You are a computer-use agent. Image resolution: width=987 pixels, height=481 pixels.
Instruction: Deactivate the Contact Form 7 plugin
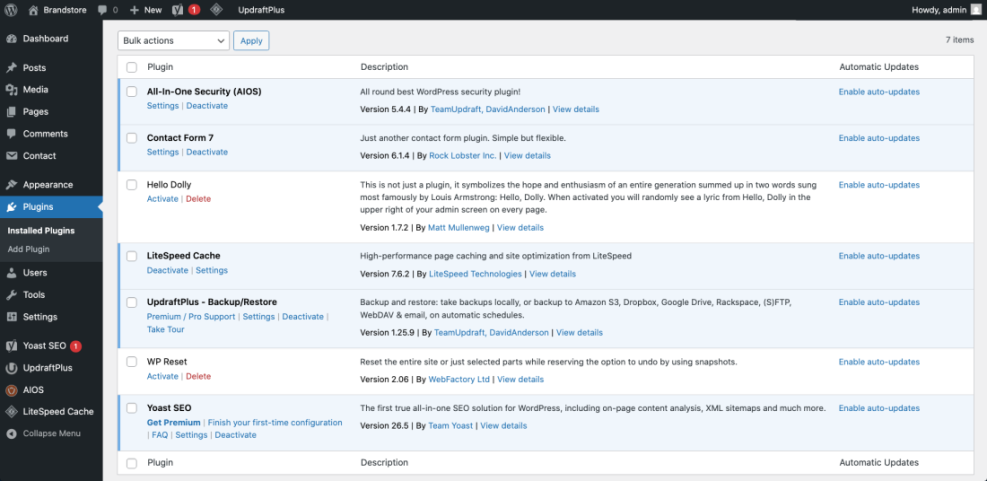pos(207,152)
